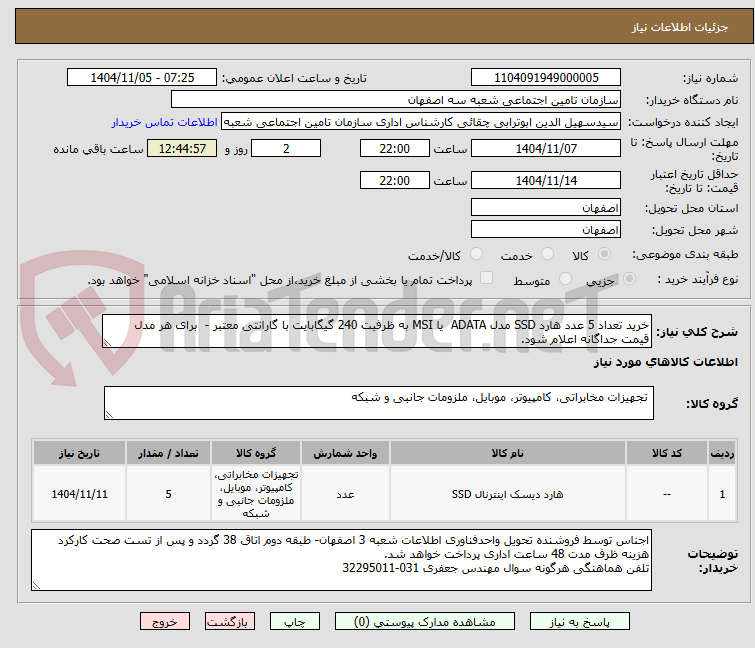Click the announcement date 1404/11/05 field

142,78
